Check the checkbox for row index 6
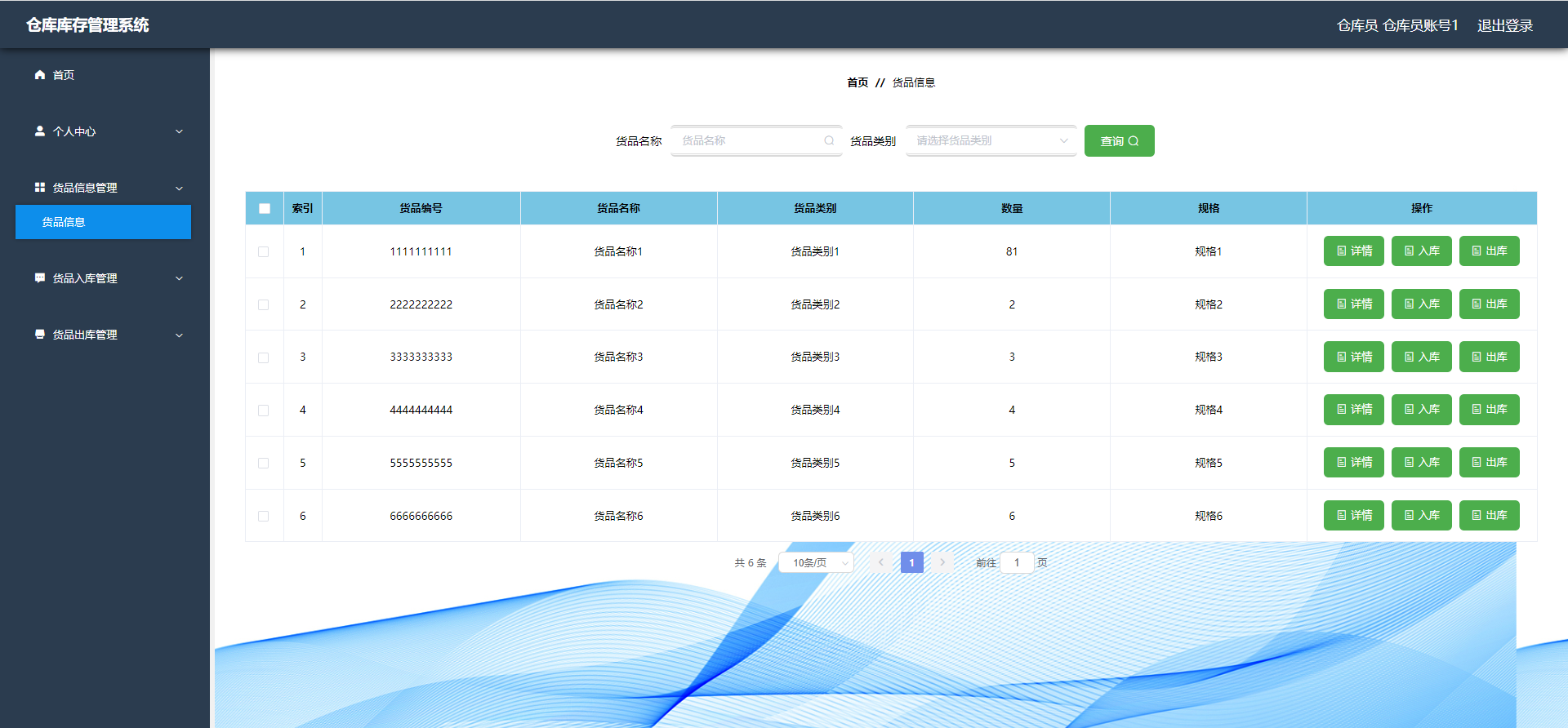Image resolution: width=1568 pixels, height=728 pixels. [263, 516]
